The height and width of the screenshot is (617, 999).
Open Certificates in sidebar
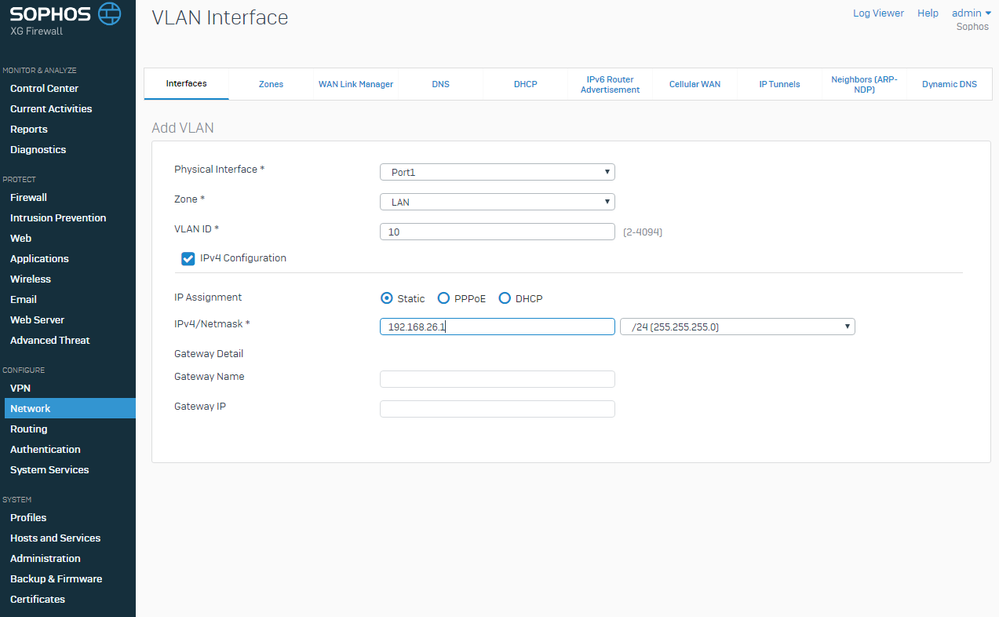[x=37, y=599]
